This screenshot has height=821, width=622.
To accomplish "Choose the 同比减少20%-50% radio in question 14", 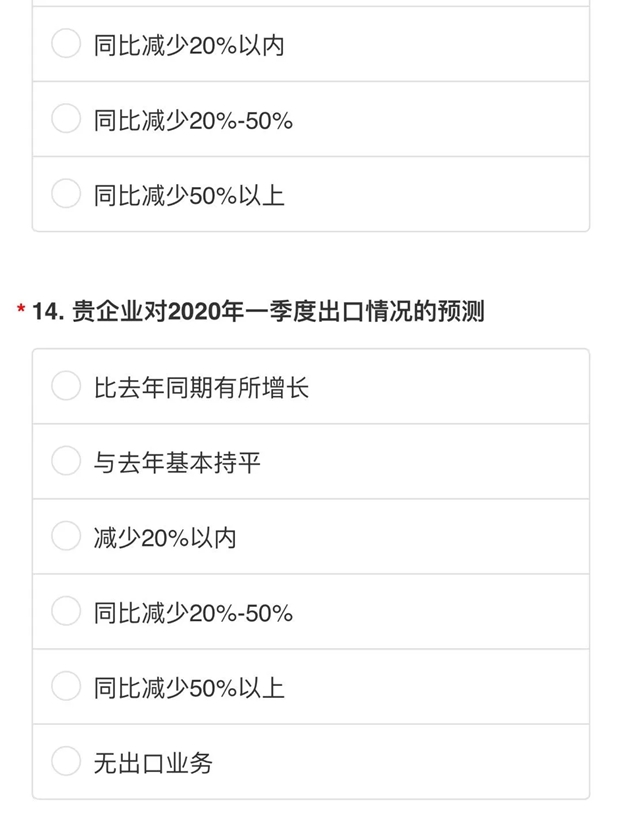I will coord(66,611).
